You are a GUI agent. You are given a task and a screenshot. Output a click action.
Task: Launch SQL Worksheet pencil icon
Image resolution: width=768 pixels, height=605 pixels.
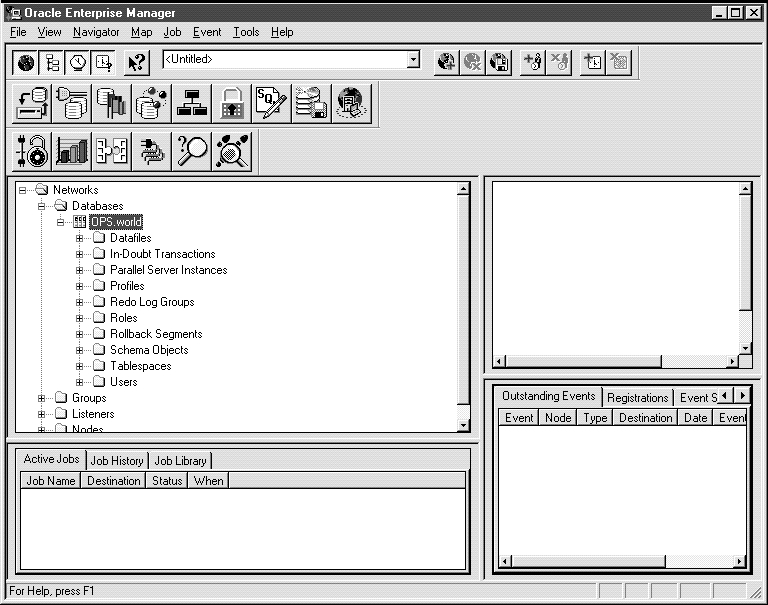271,103
